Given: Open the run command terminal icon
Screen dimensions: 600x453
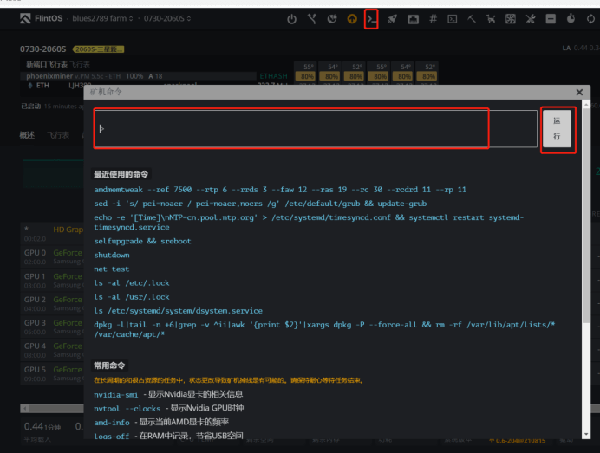Looking at the screenshot, I should (371, 19).
